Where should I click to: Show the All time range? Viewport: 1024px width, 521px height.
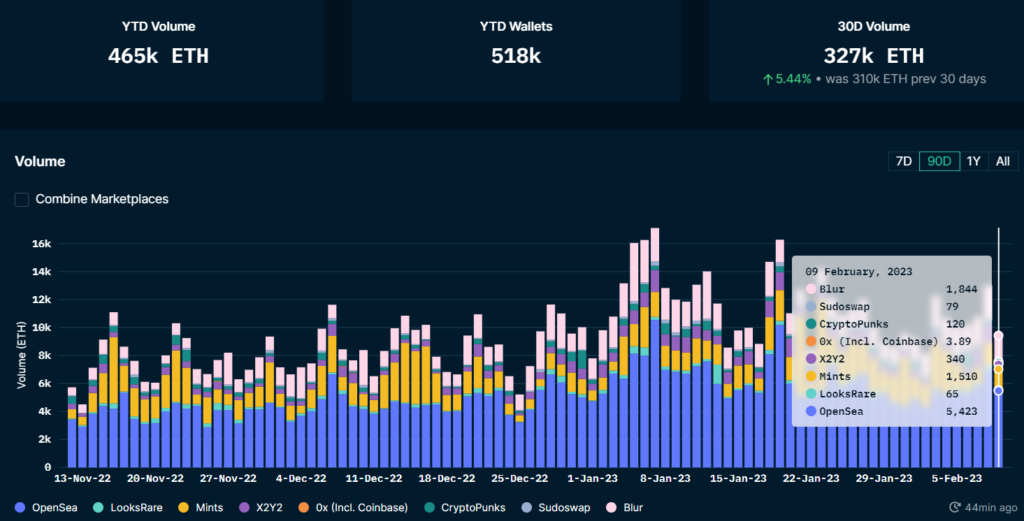point(1003,161)
